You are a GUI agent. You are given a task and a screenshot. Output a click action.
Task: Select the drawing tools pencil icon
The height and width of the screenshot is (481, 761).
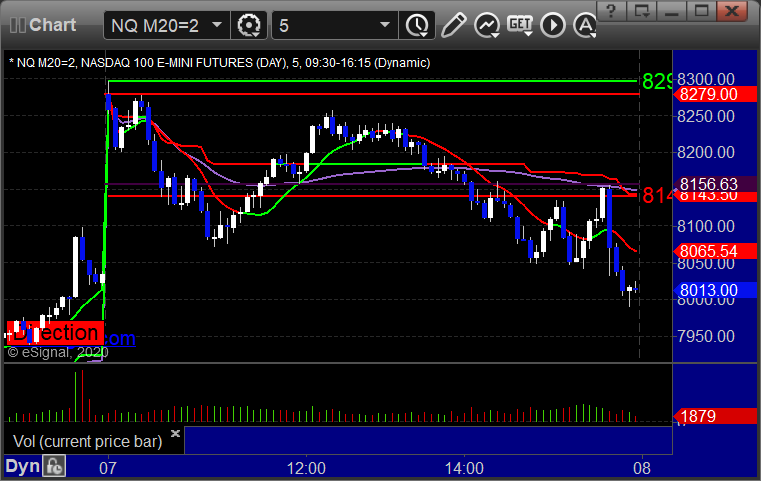tap(453, 25)
